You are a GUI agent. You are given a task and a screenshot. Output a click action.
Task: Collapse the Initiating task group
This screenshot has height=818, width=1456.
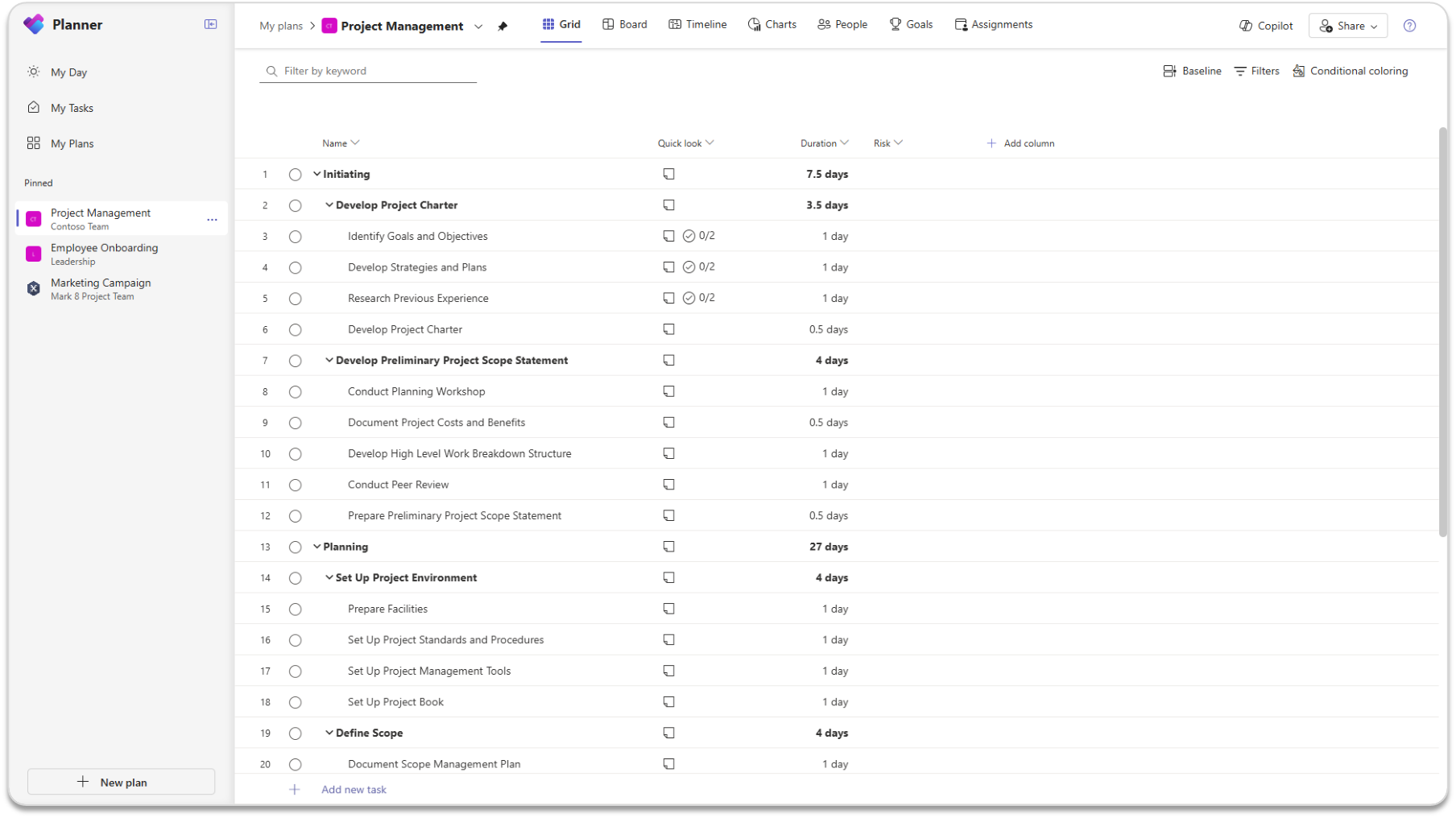point(316,174)
